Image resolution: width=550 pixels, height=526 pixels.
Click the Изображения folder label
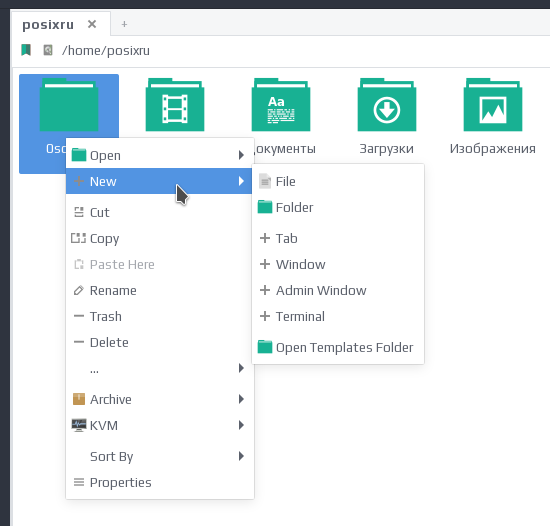pyautogui.click(x=492, y=149)
